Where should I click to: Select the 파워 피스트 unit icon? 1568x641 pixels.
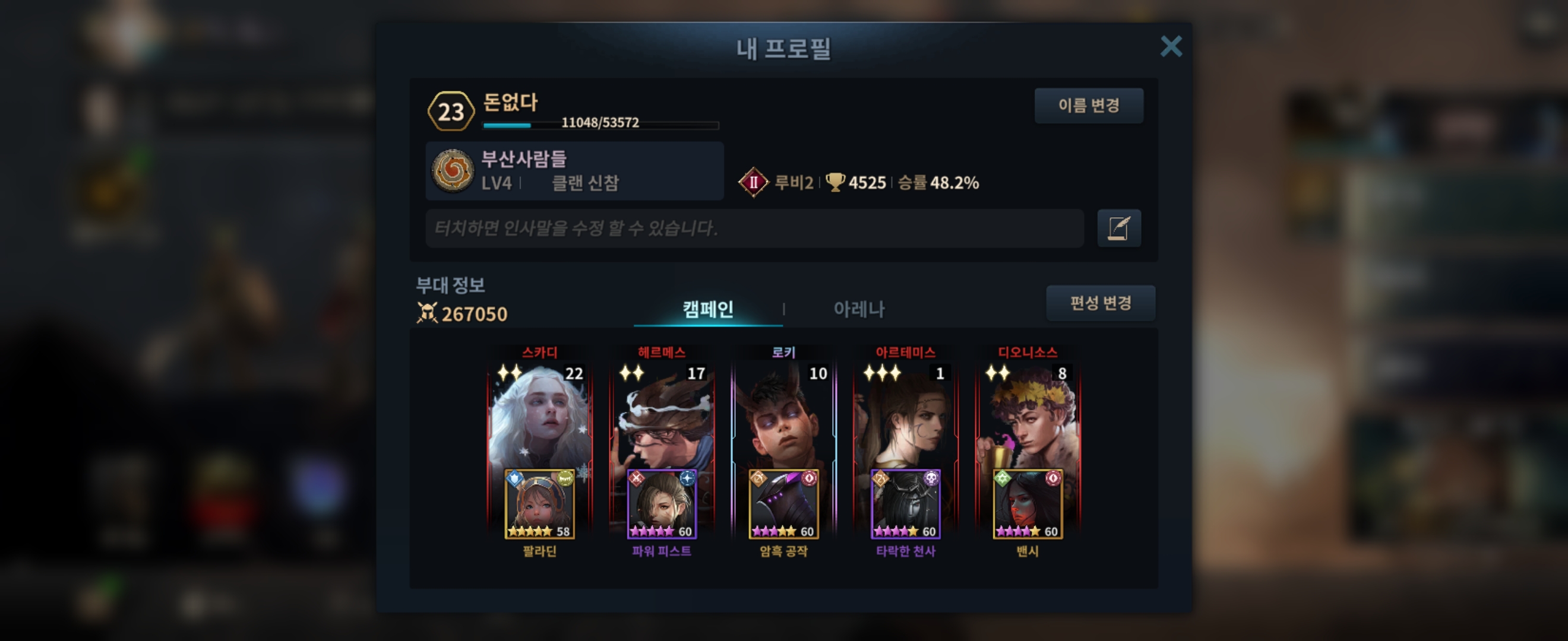[x=662, y=504]
